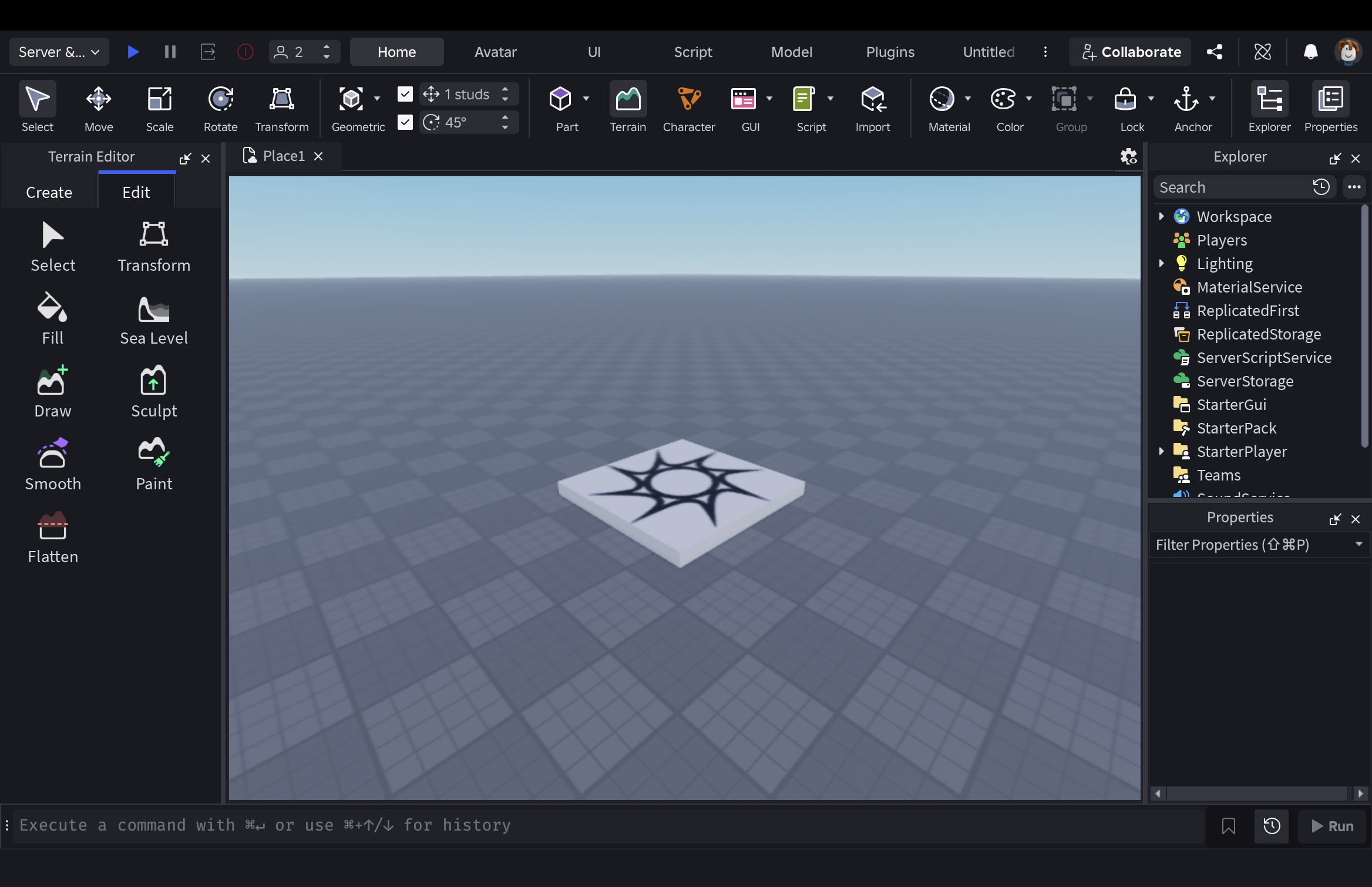Open the Color picker tool
The height and width of the screenshot is (887, 1372).
click(1003, 108)
